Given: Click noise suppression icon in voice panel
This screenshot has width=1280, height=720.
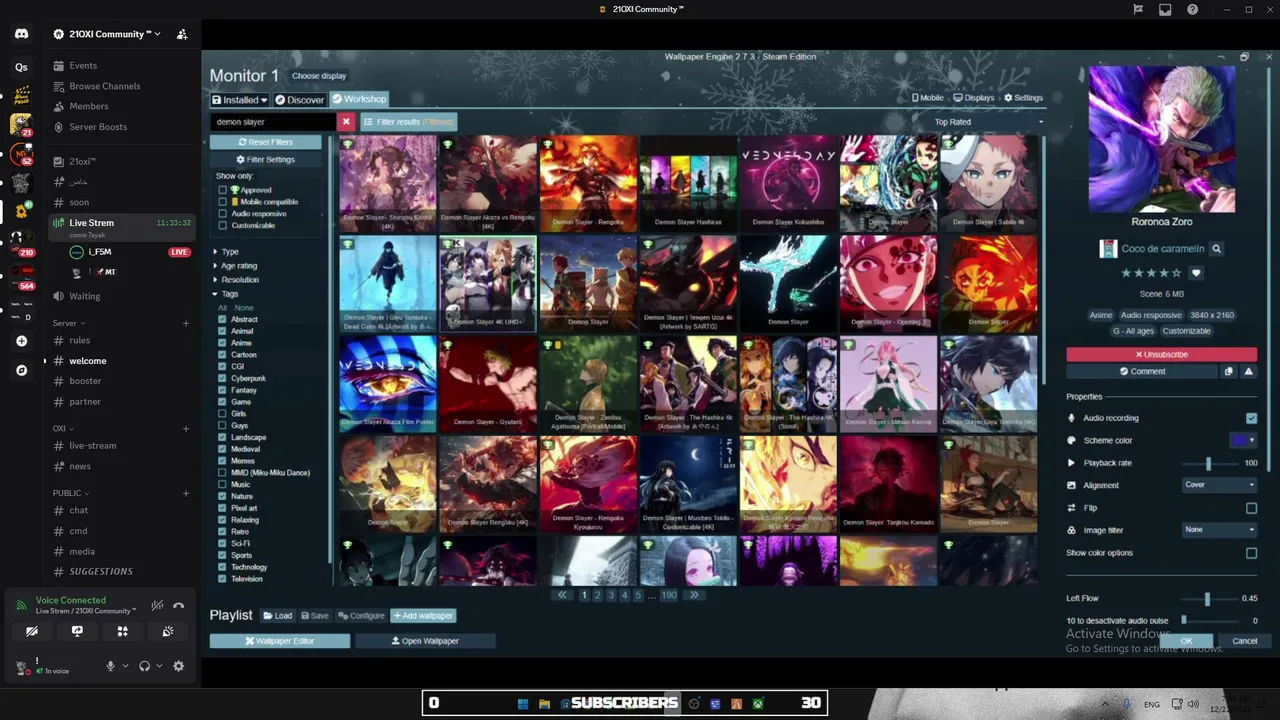Looking at the screenshot, I should 157,605.
